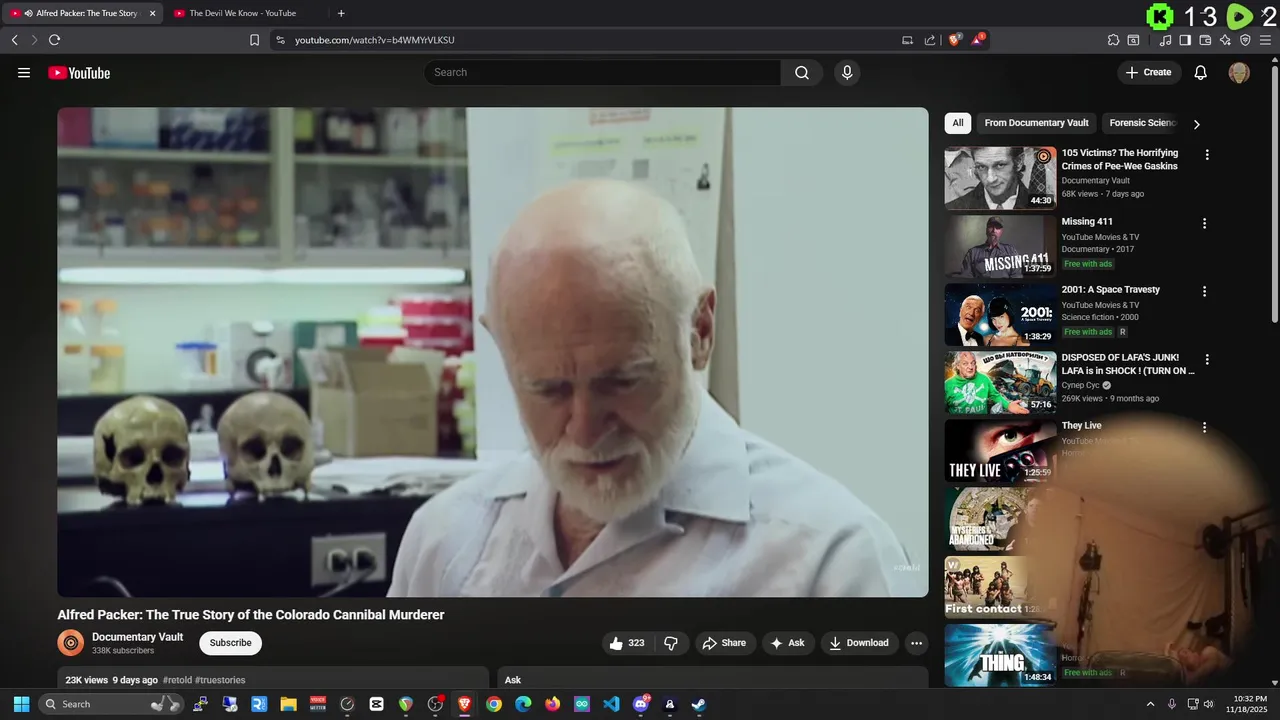Image resolution: width=1280 pixels, height=720 pixels.
Task: Open Brave main hamburger menu
Action: (x=1266, y=40)
